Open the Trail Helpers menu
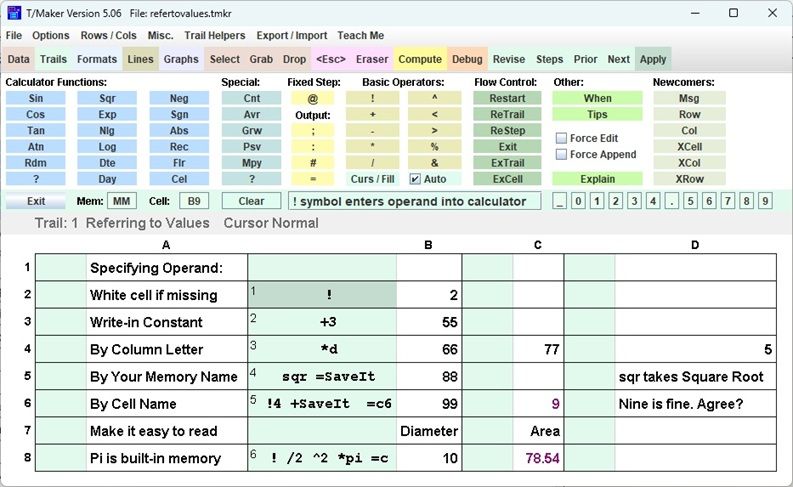The image size is (793, 487). 214,35
